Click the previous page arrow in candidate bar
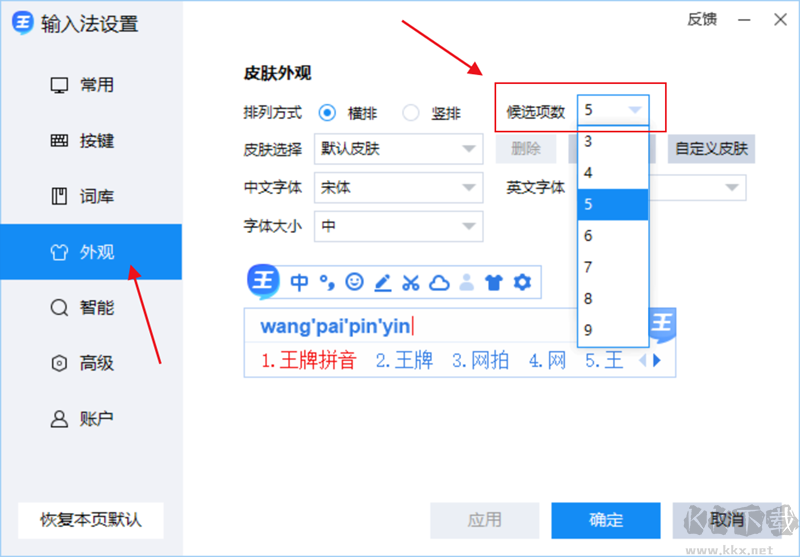Screen dimensions: 800x557 coord(643,361)
